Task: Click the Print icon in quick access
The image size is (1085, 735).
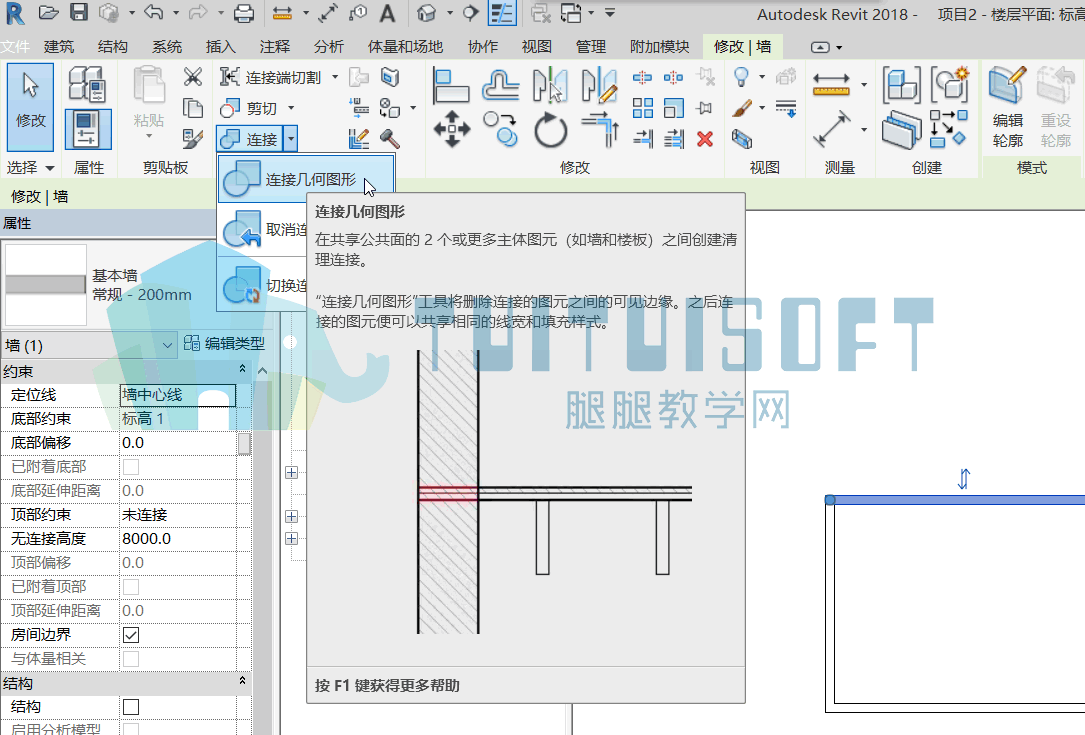Action: pyautogui.click(x=244, y=13)
